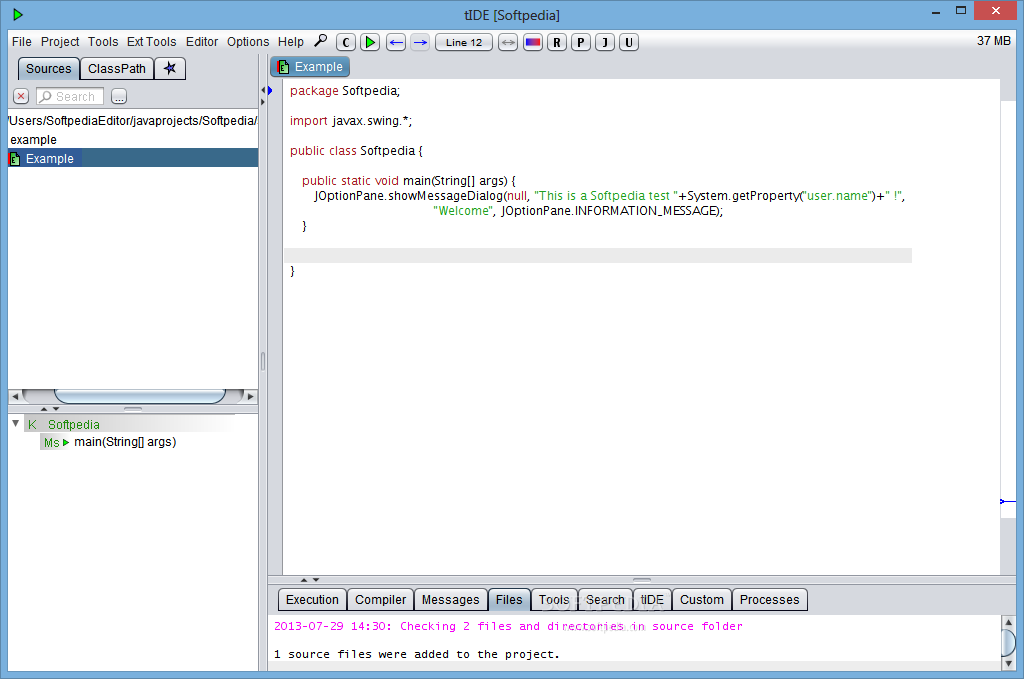Open the Compiler output tab
The width and height of the screenshot is (1024, 679).
380,599
